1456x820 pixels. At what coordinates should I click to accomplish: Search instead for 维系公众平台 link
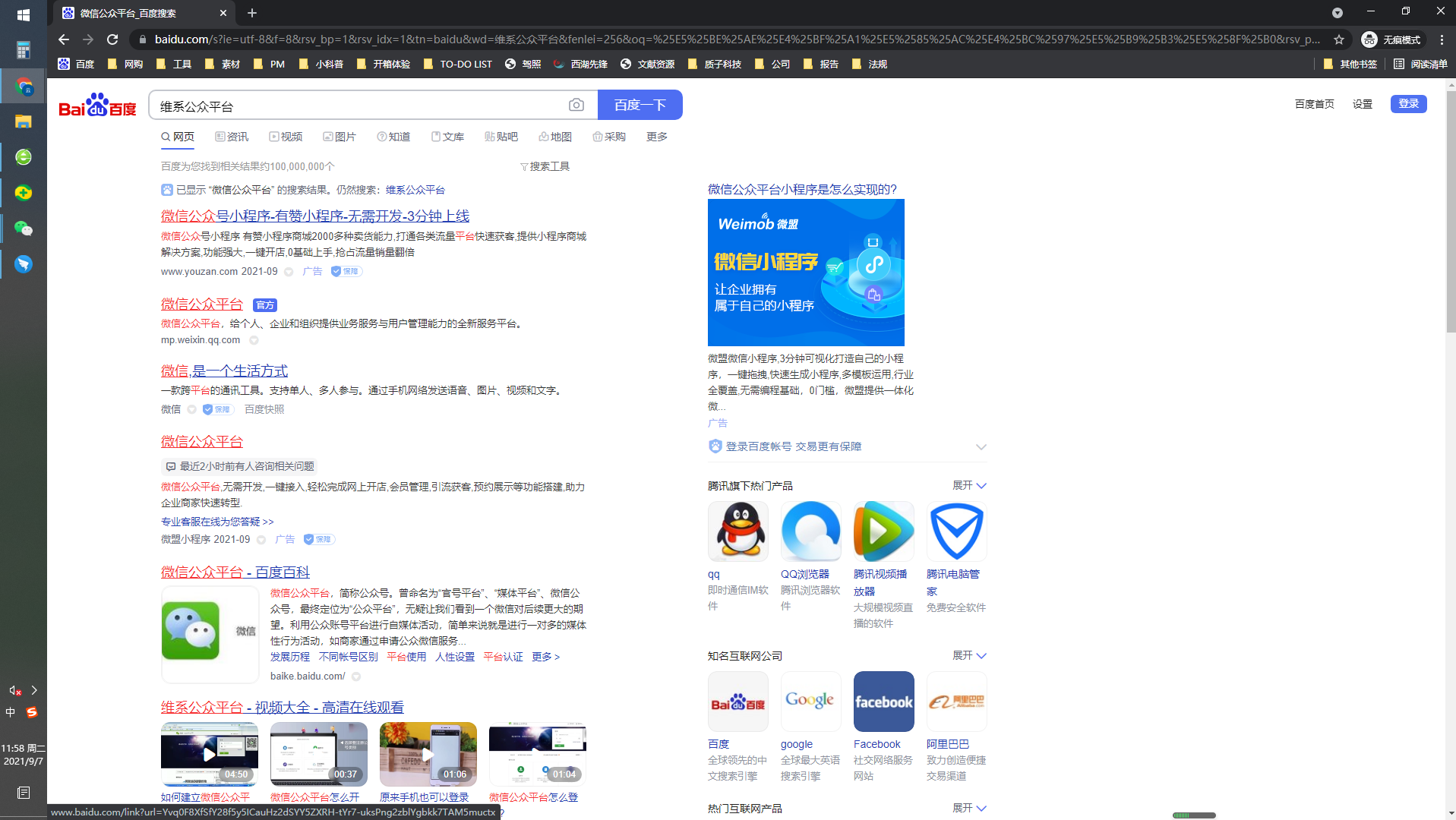pyautogui.click(x=415, y=190)
